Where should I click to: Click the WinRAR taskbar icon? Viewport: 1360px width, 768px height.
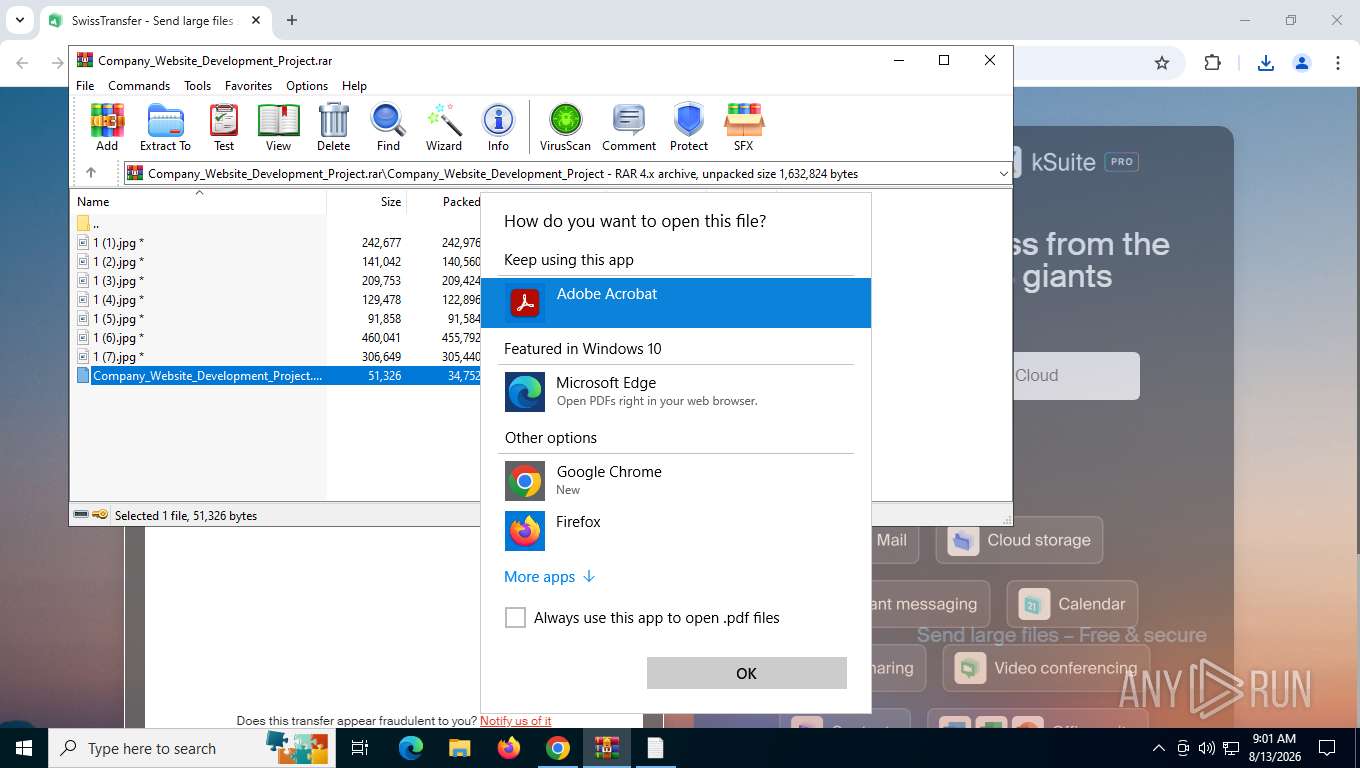click(607, 748)
